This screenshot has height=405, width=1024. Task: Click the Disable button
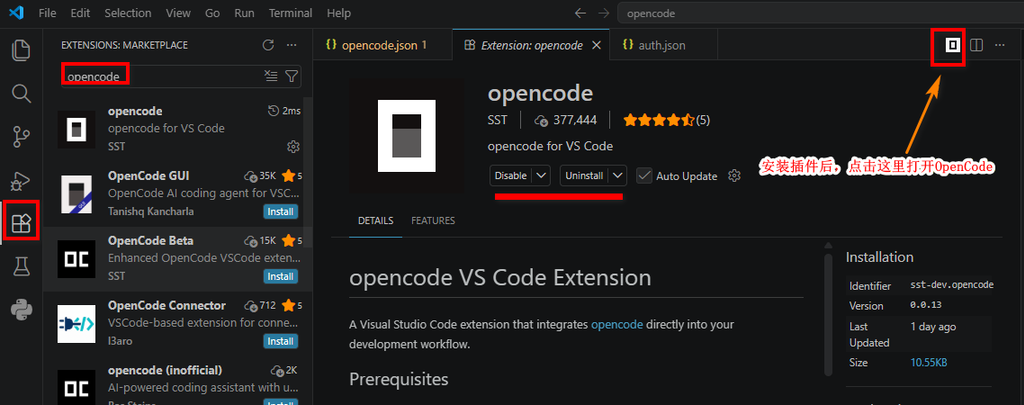[511, 176]
